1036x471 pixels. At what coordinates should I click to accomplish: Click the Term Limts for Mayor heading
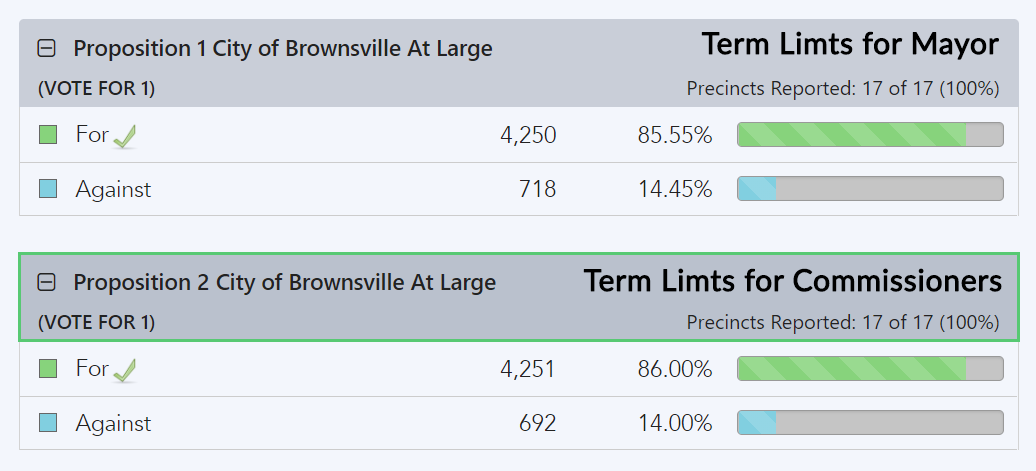click(x=850, y=45)
